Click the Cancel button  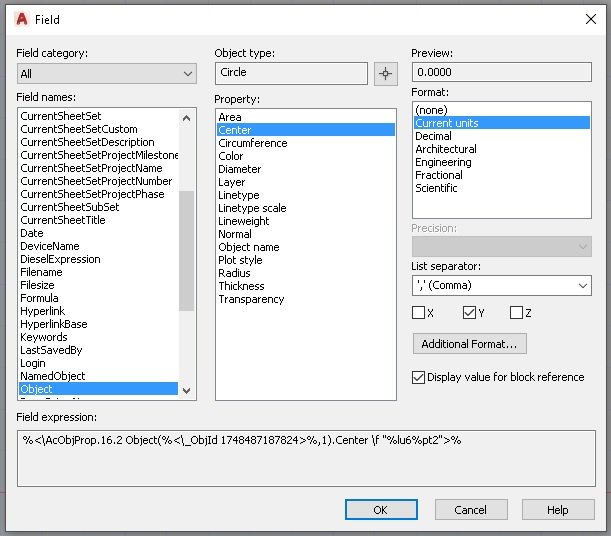click(x=470, y=509)
